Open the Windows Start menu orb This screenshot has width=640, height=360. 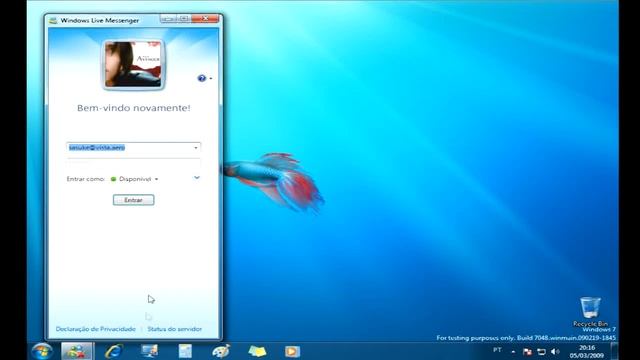coord(42,351)
